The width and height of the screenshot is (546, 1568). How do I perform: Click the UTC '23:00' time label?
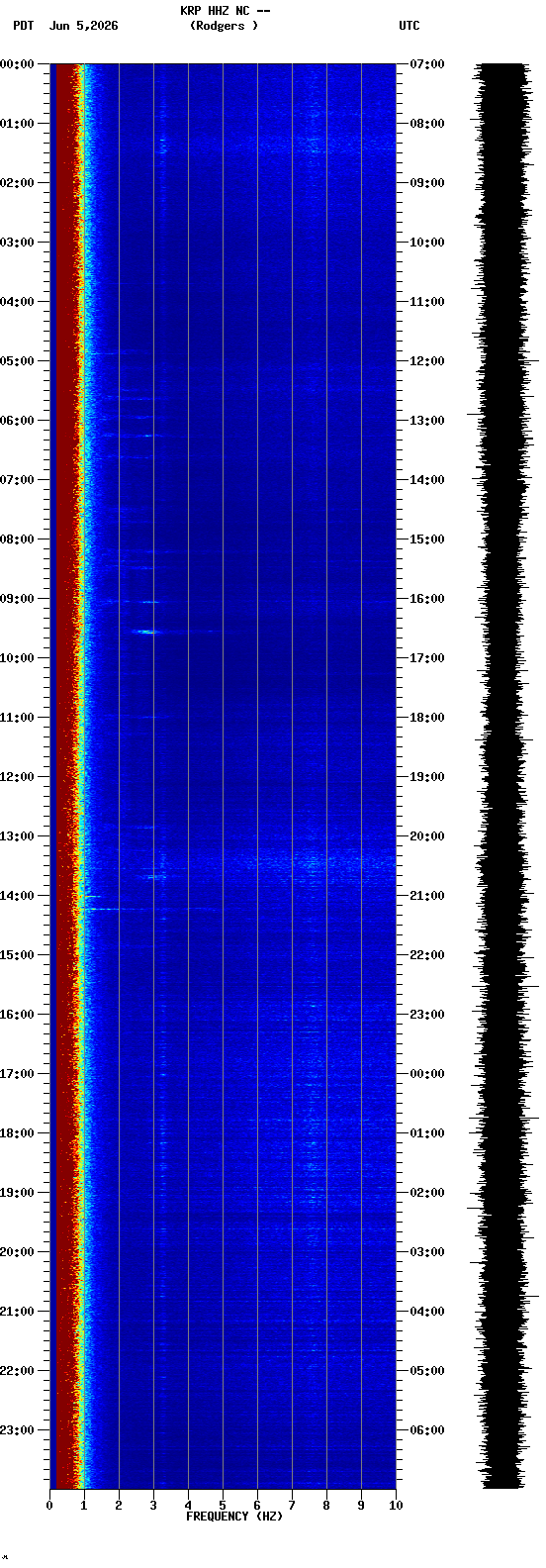427,1015
